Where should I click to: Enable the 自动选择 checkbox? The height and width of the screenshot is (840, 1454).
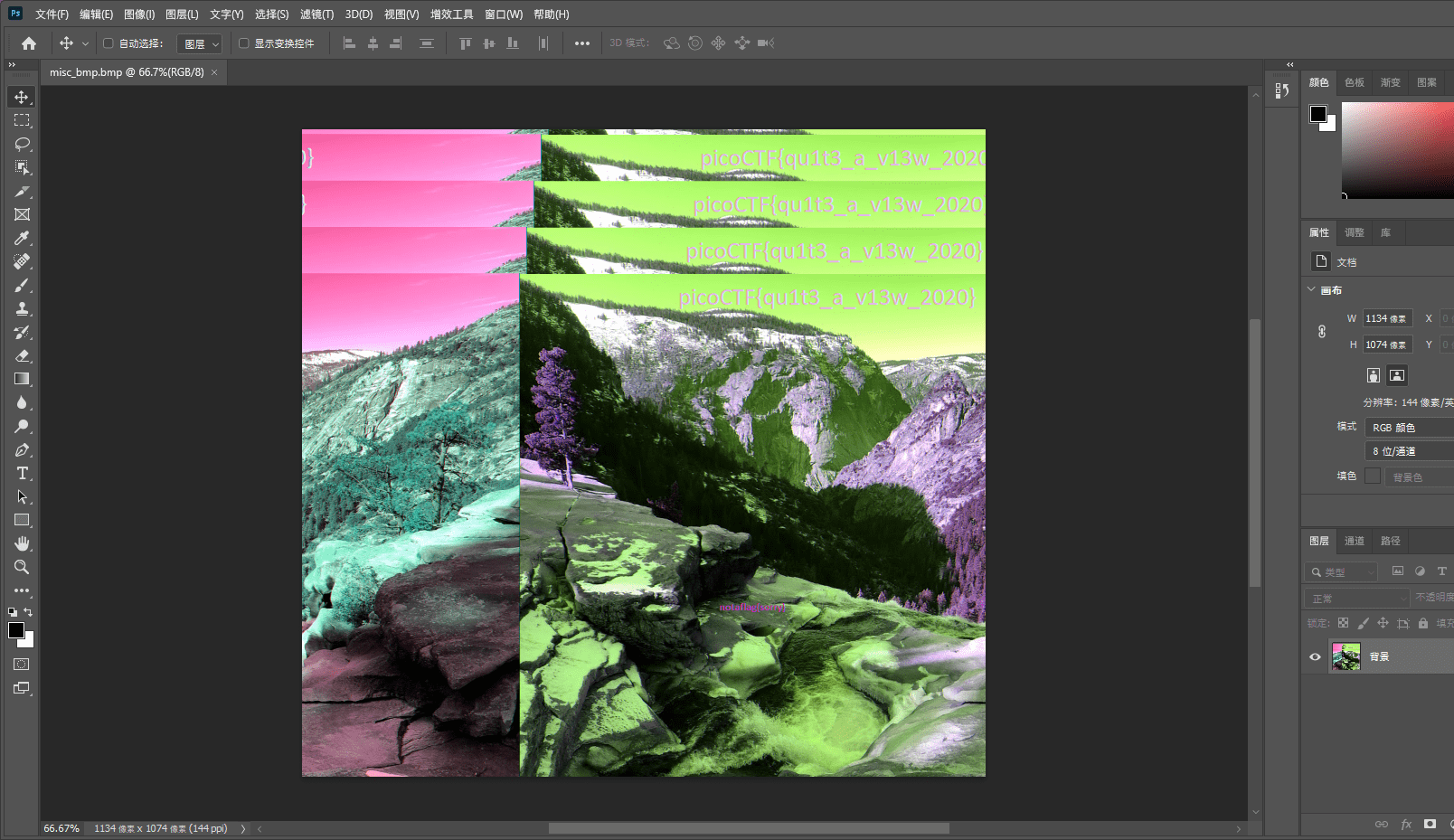tap(109, 43)
